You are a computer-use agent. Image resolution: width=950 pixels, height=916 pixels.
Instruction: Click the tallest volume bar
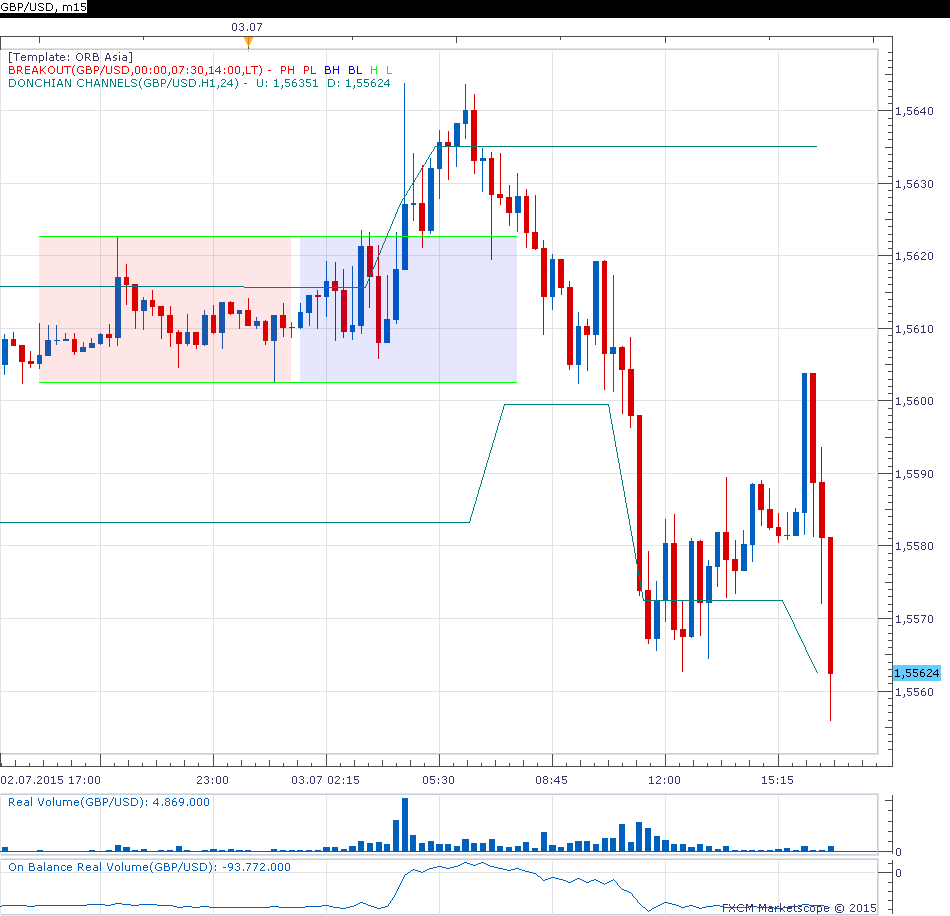(405, 825)
